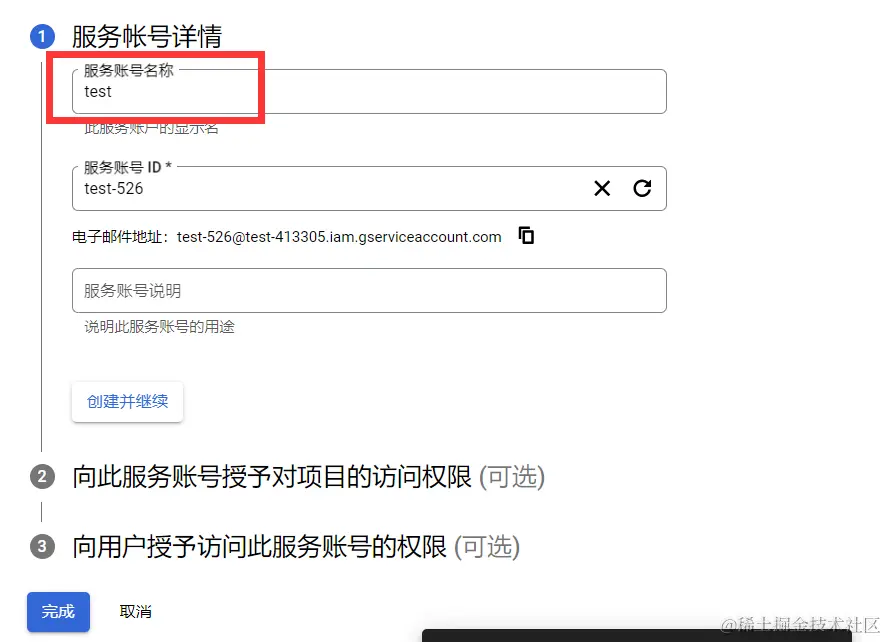Click the 电子邮件地址 label

click(119, 237)
